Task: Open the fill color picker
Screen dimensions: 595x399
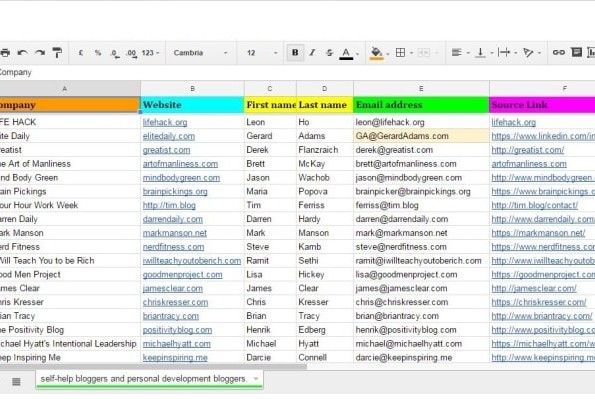Action: coord(376,53)
